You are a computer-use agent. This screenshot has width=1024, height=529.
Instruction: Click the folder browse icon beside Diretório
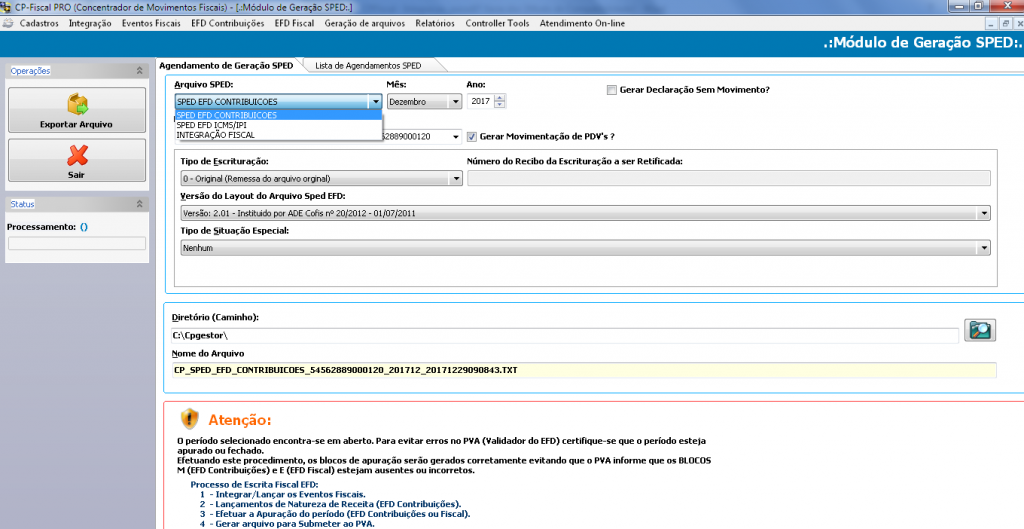pyautogui.click(x=979, y=331)
